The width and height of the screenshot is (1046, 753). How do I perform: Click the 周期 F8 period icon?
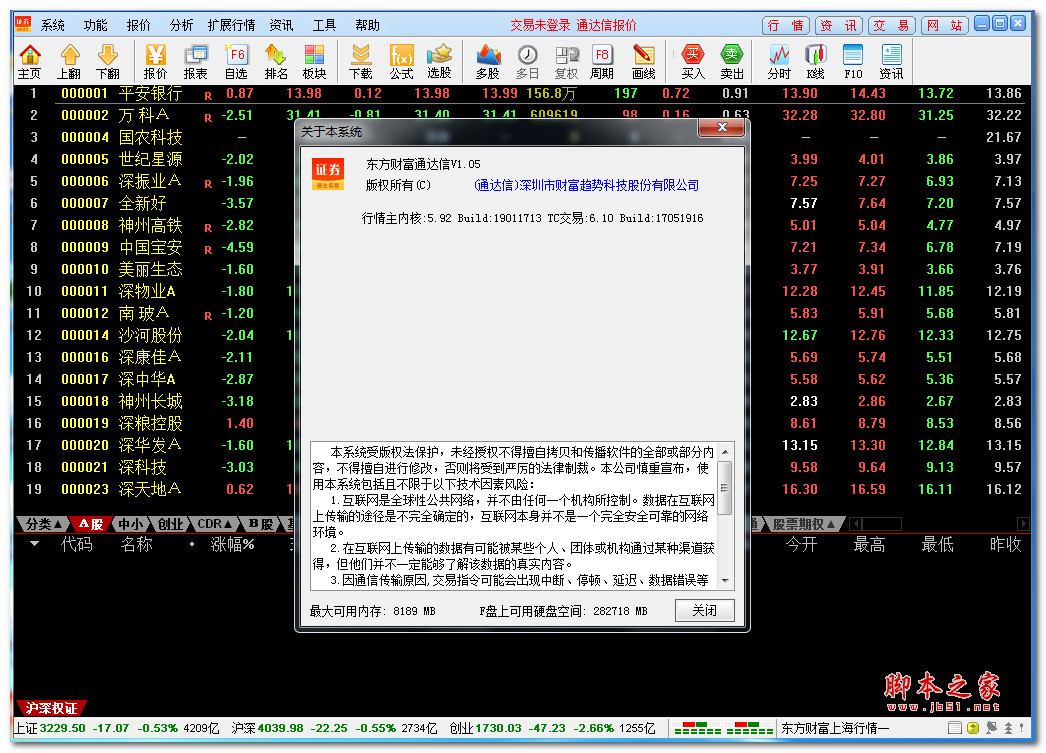[x=602, y=61]
